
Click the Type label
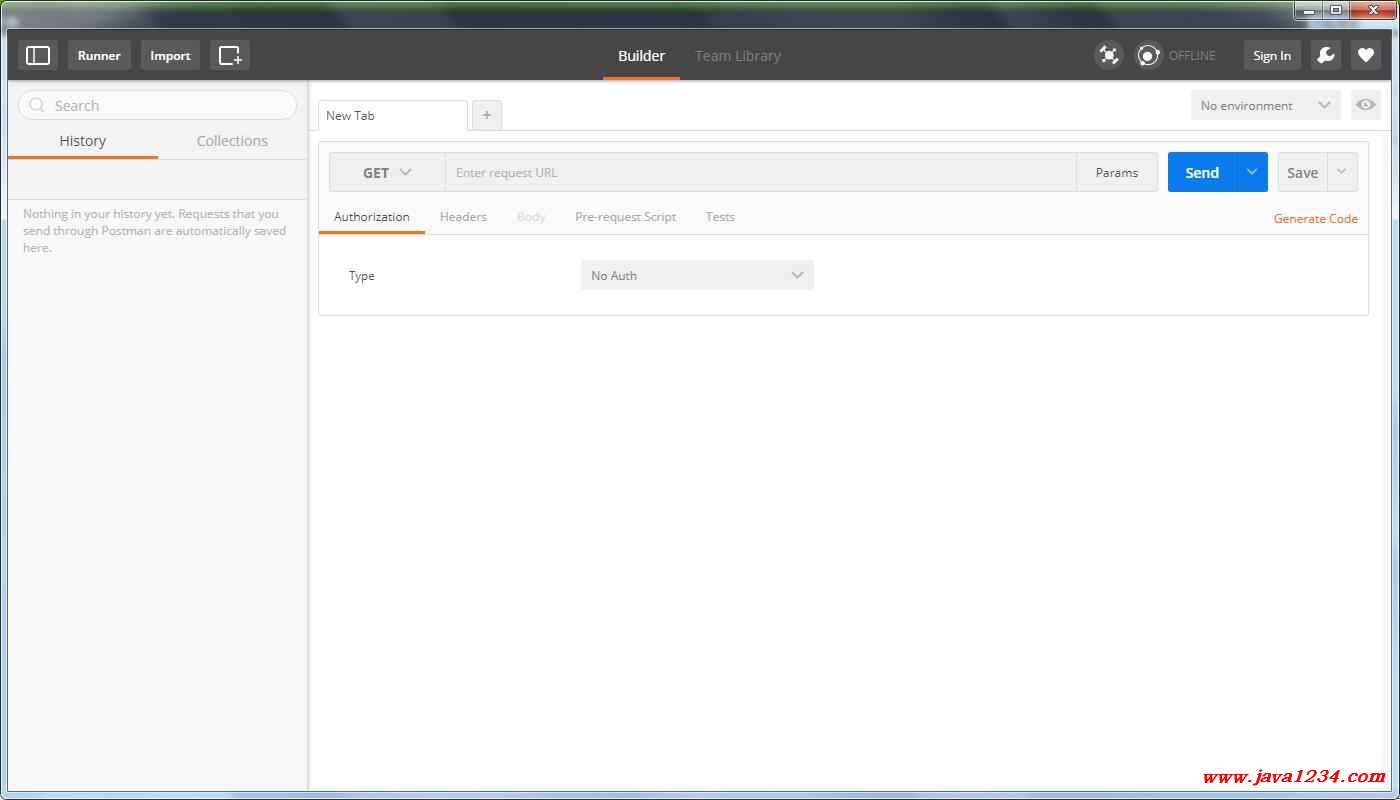[362, 276]
